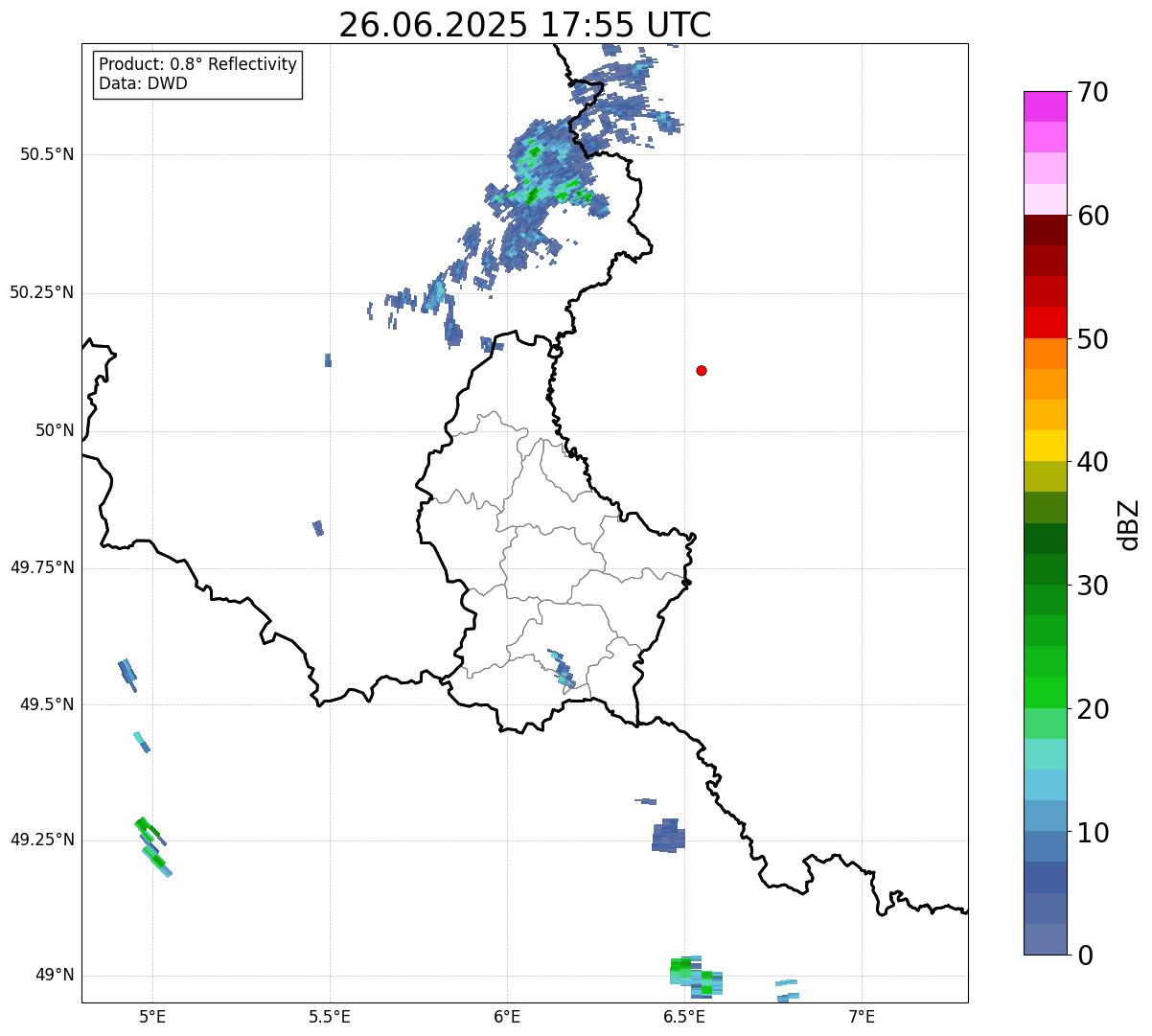Click the 50.25°N latitude label

(42, 292)
